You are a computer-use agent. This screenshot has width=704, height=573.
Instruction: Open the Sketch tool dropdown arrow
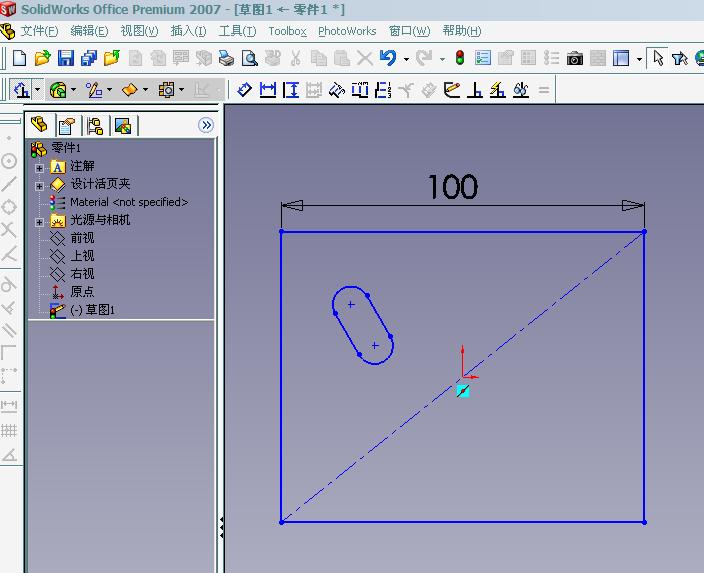coord(37,90)
